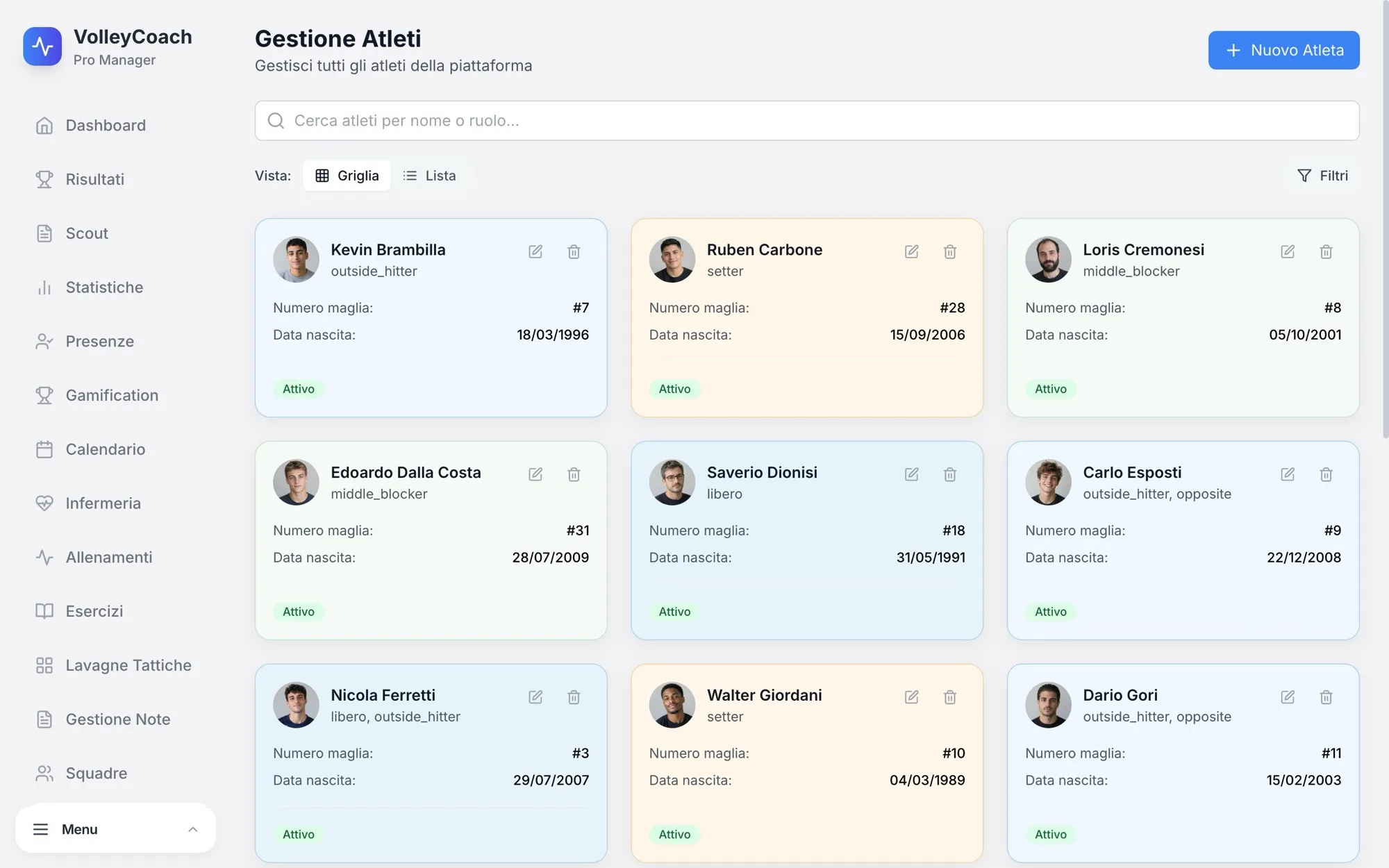Open the Scout page
The image size is (1389, 868).
[x=115, y=233]
